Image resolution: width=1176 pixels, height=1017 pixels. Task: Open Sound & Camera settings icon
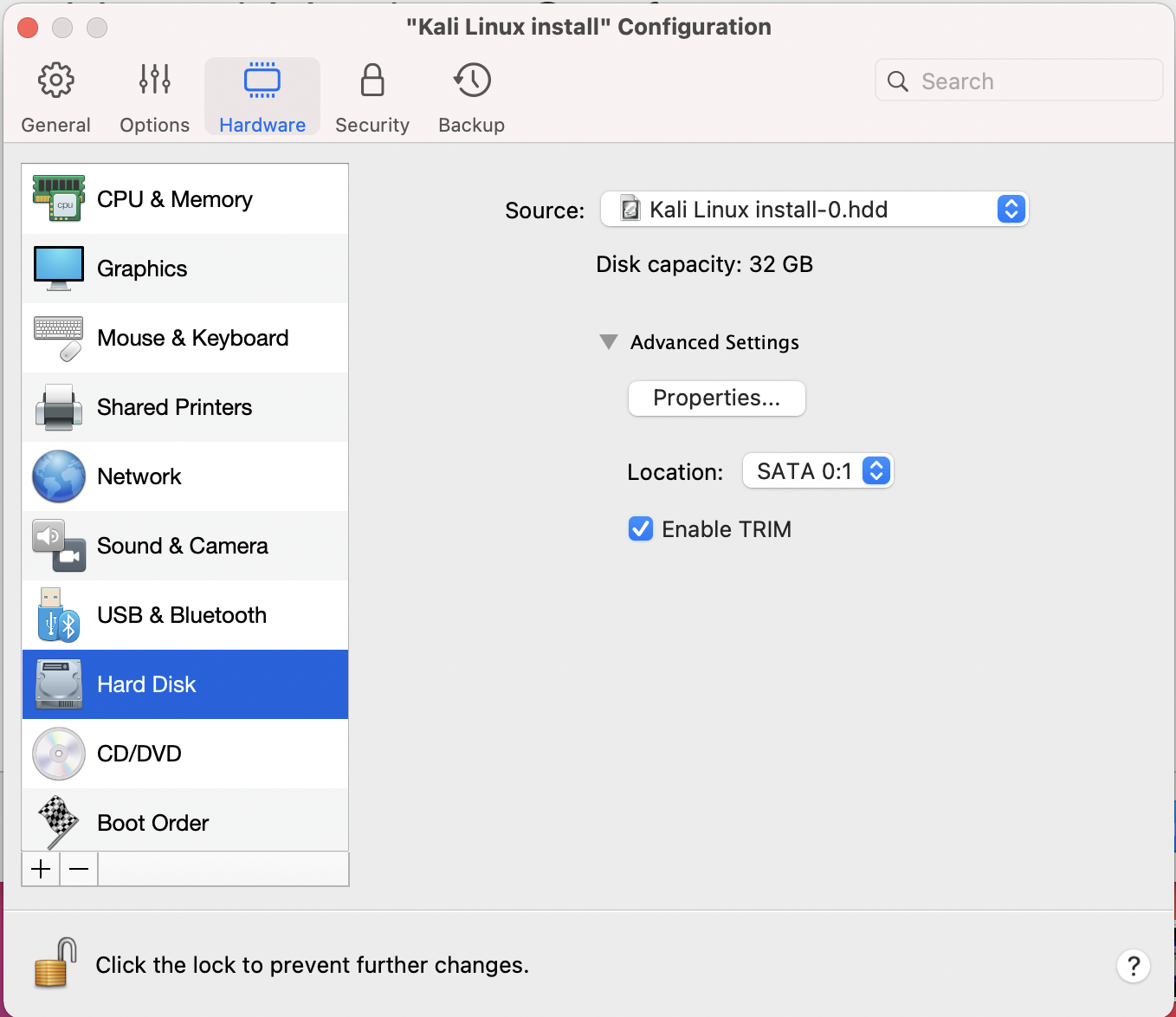pos(58,546)
